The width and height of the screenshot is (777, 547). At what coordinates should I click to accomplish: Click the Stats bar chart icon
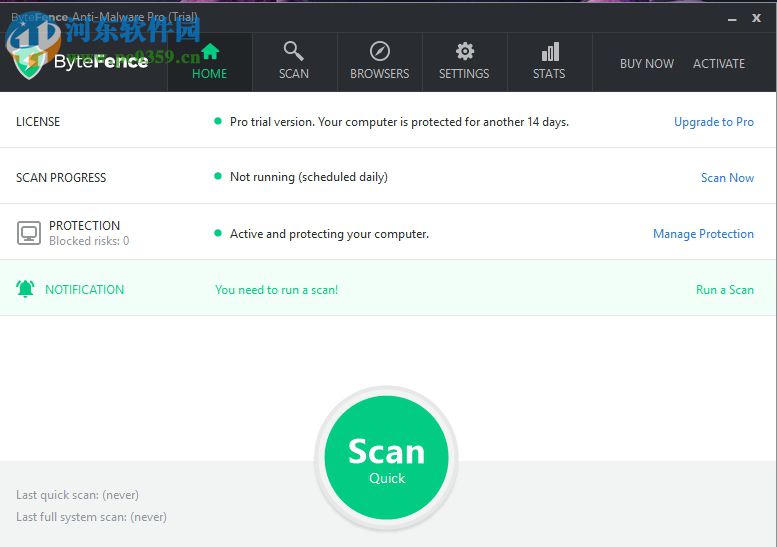click(550, 52)
